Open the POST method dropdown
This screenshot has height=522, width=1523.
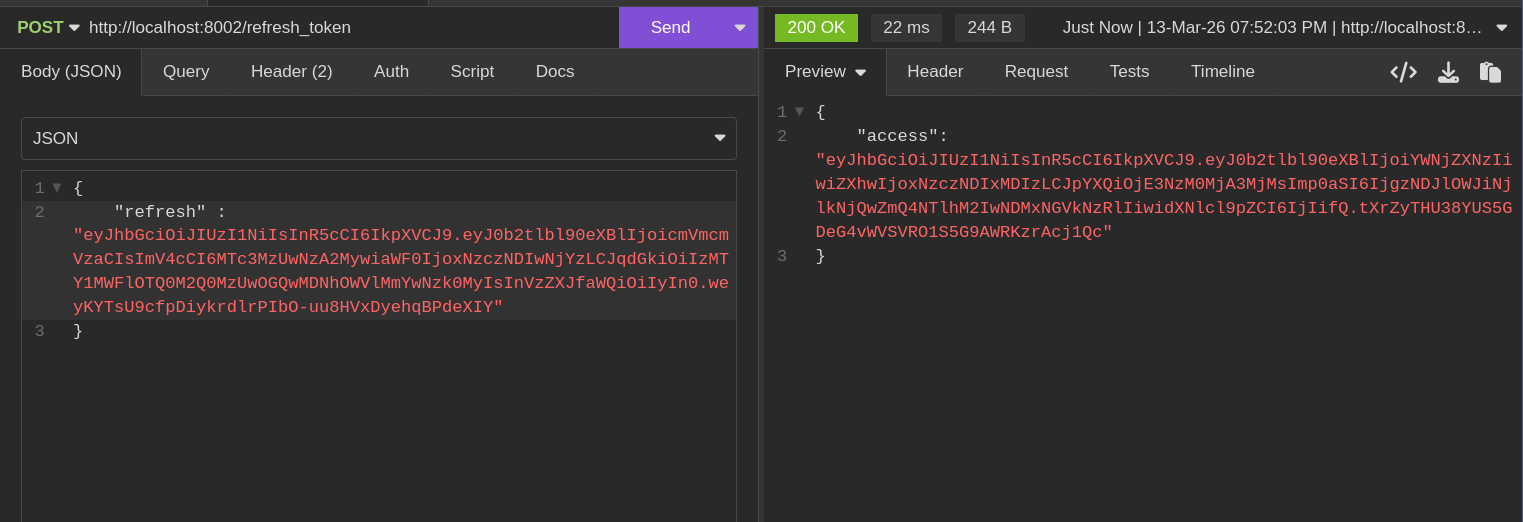click(x=48, y=28)
